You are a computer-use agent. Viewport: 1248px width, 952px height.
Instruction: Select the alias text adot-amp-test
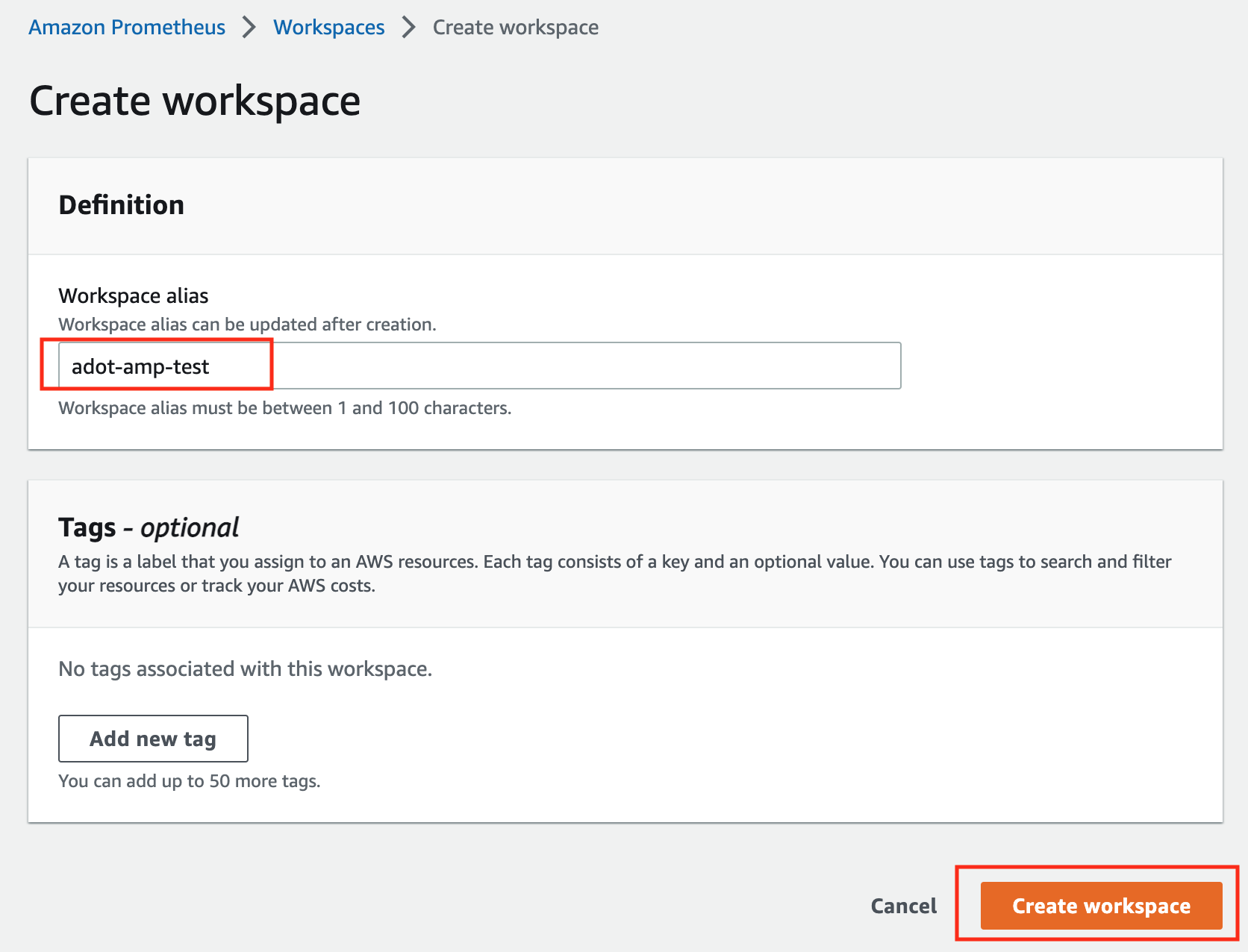click(x=140, y=366)
